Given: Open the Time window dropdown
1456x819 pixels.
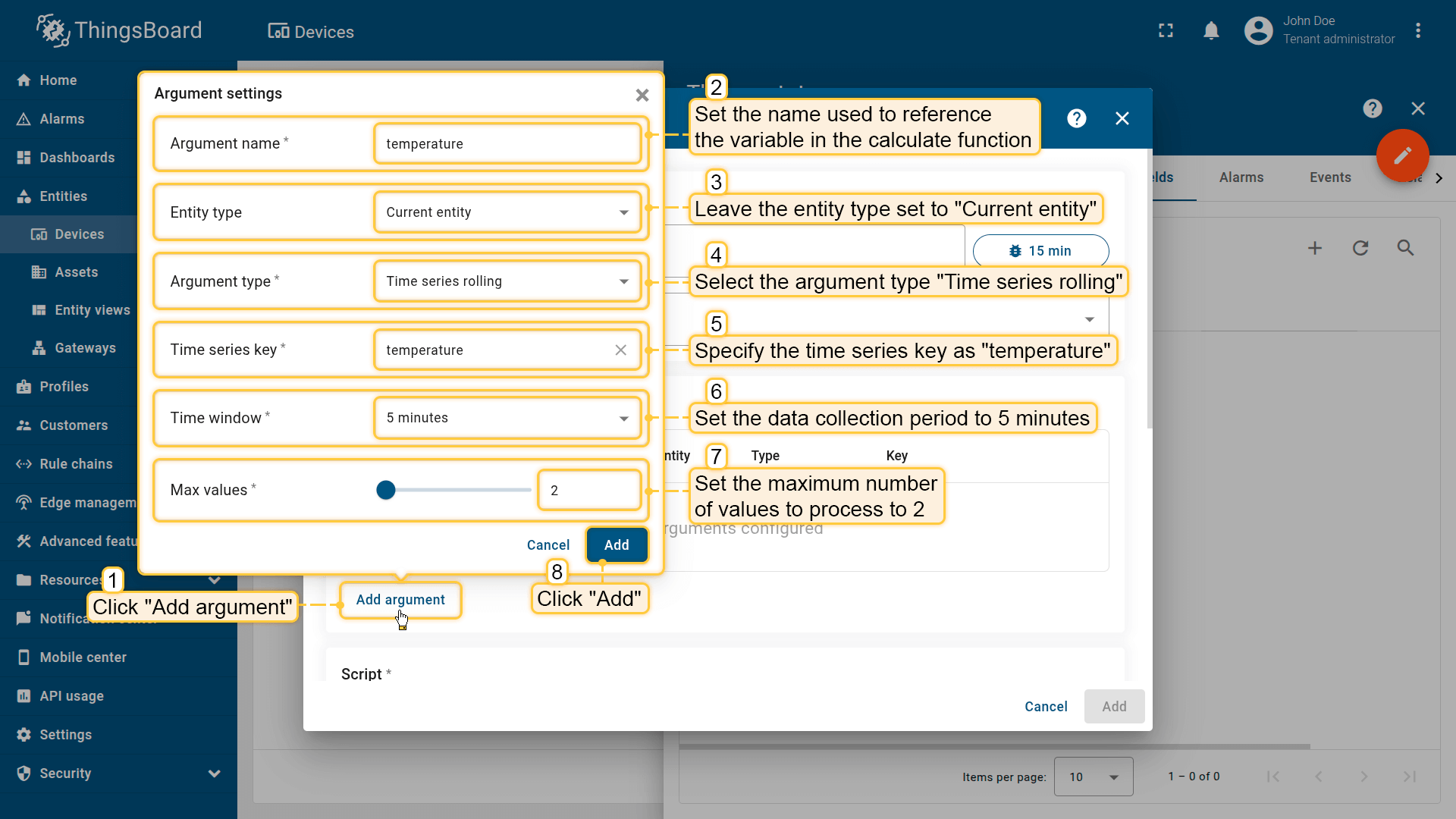Looking at the screenshot, I should 507,418.
